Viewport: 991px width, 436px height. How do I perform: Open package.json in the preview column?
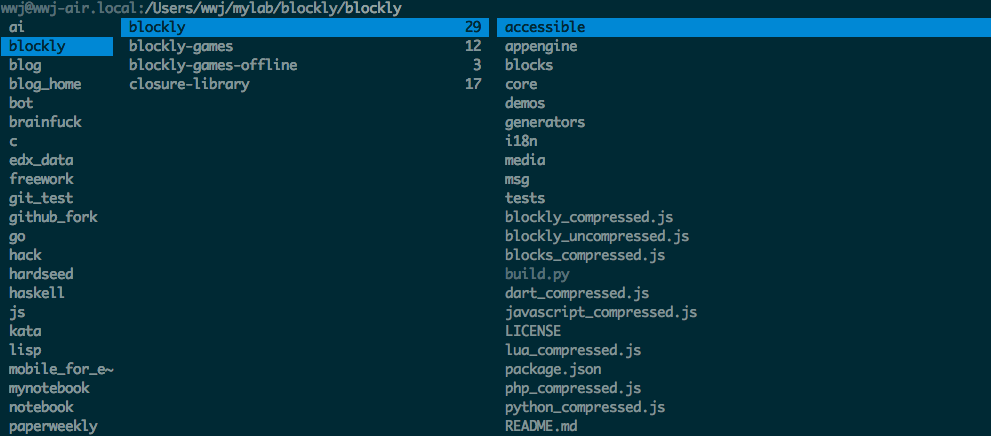coord(553,369)
